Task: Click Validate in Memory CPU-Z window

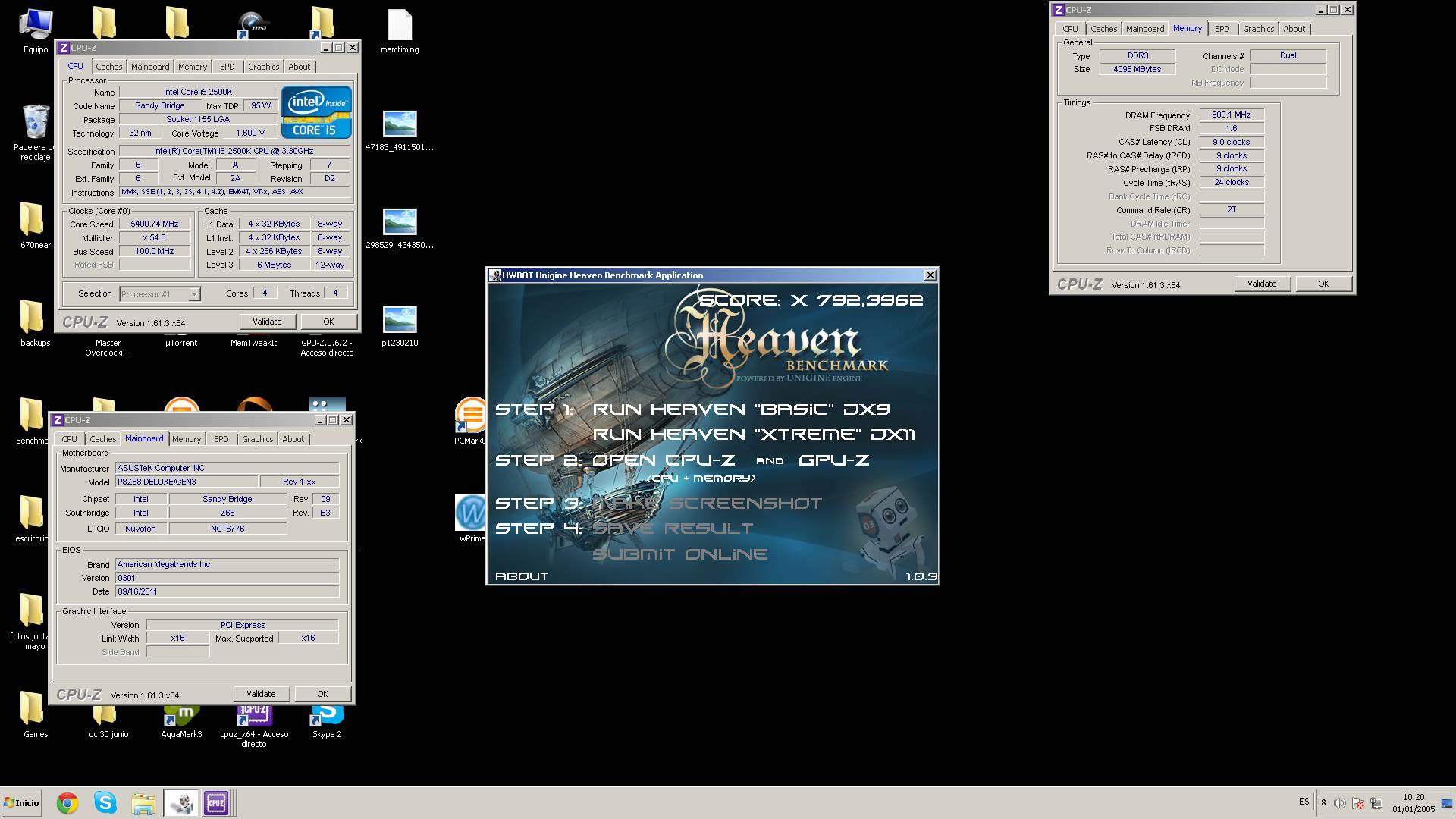Action: (x=1262, y=284)
